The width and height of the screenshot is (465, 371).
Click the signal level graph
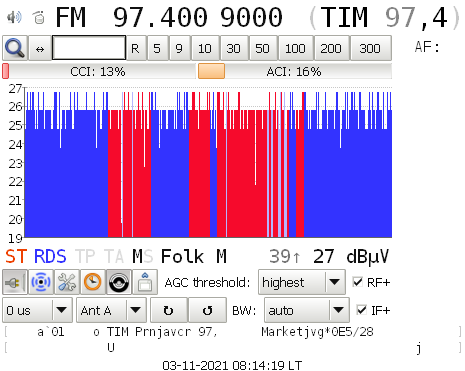coord(208,163)
